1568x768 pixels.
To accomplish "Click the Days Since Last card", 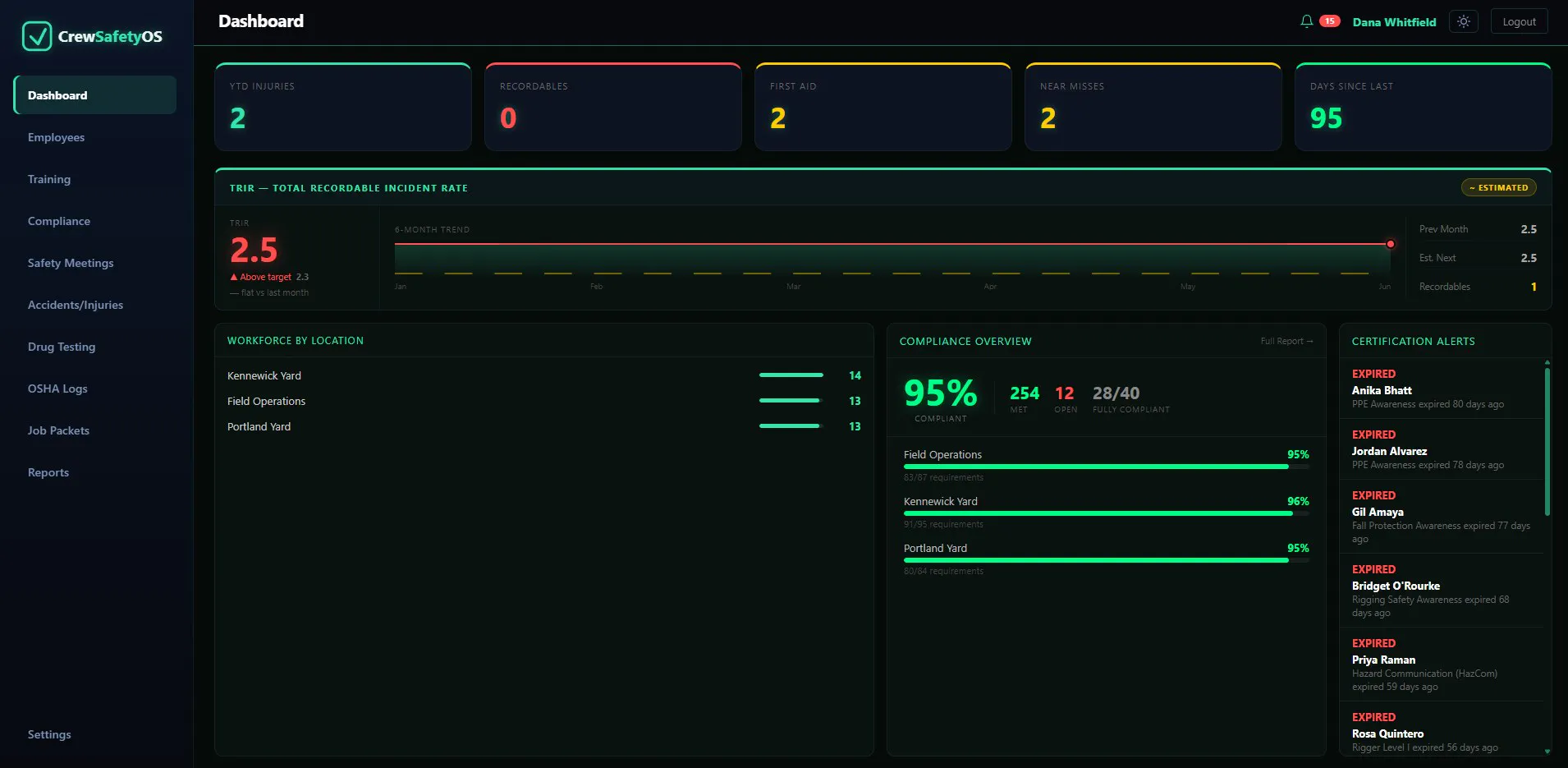I will pos(1424,107).
